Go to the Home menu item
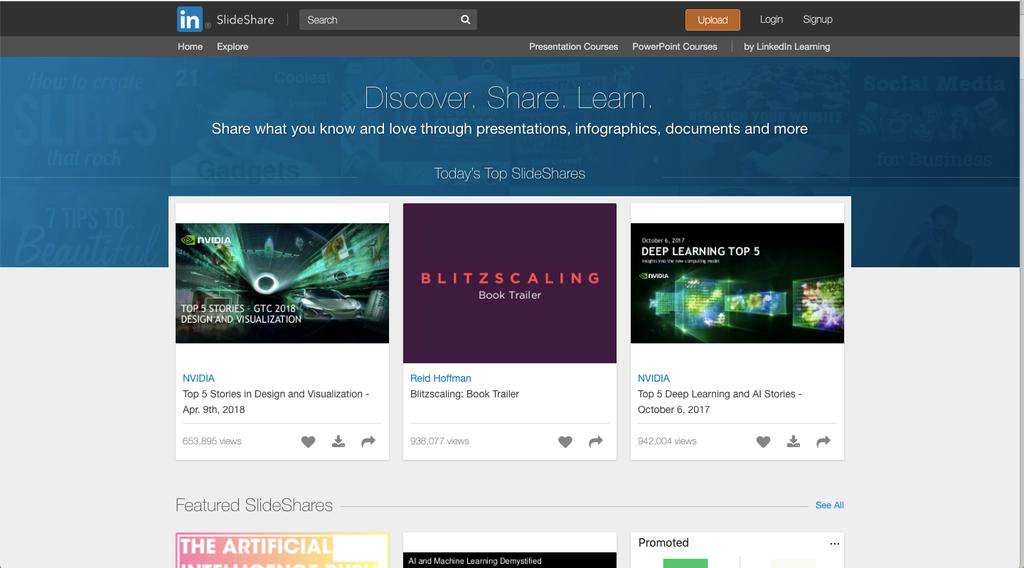 (x=190, y=46)
